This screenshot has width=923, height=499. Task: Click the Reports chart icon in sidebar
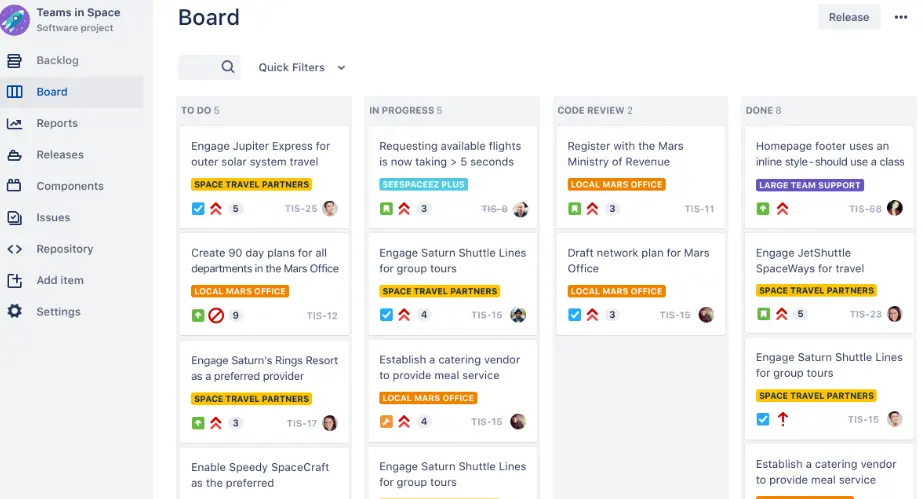14,123
